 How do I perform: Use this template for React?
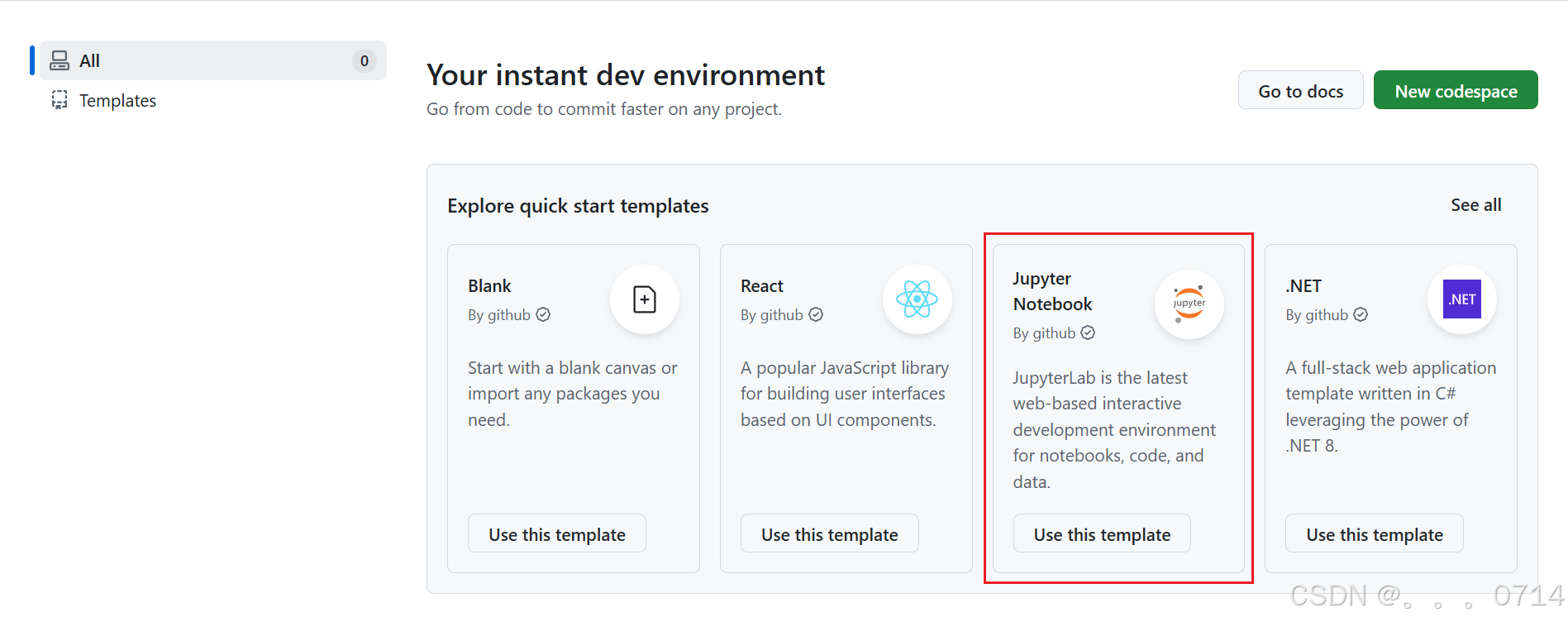[x=830, y=533]
